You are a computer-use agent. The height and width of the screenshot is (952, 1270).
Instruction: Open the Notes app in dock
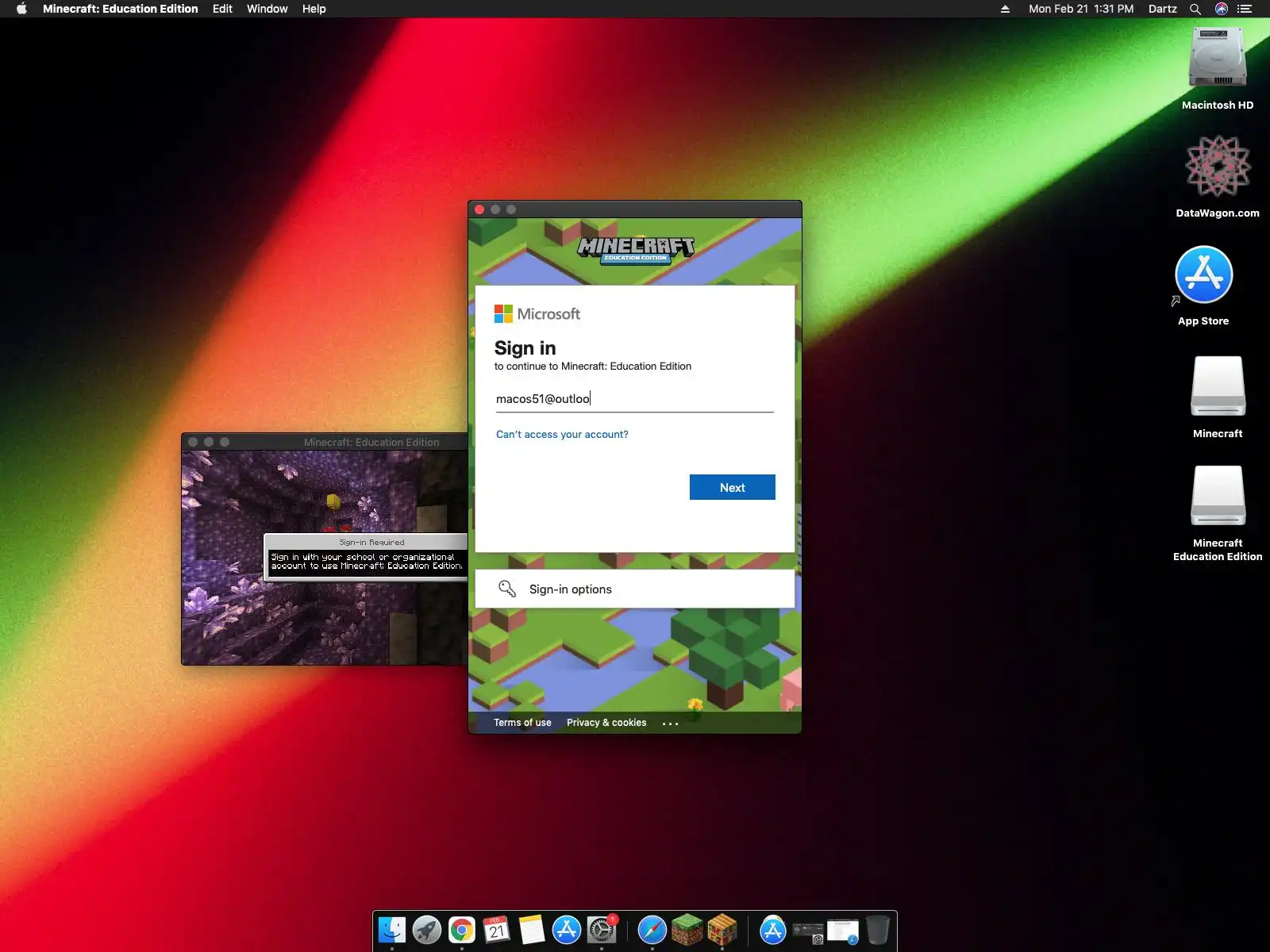[532, 930]
